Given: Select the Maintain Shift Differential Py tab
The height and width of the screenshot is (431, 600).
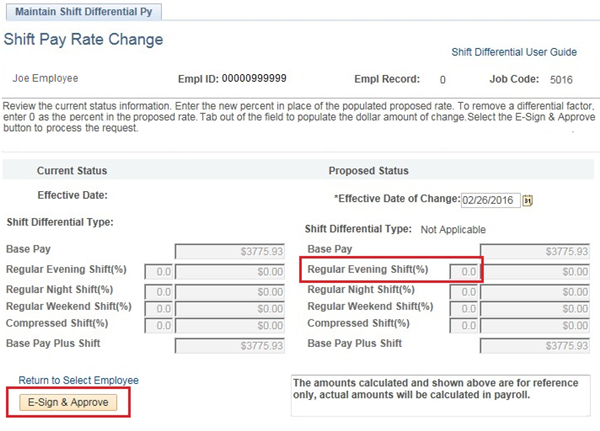Looking at the screenshot, I should pos(82,12).
